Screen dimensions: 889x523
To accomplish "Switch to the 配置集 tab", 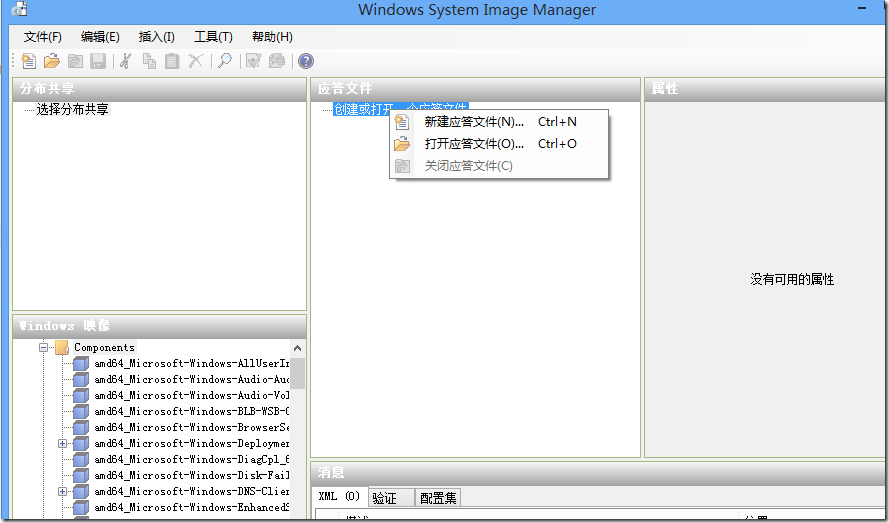I will click(x=438, y=497).
